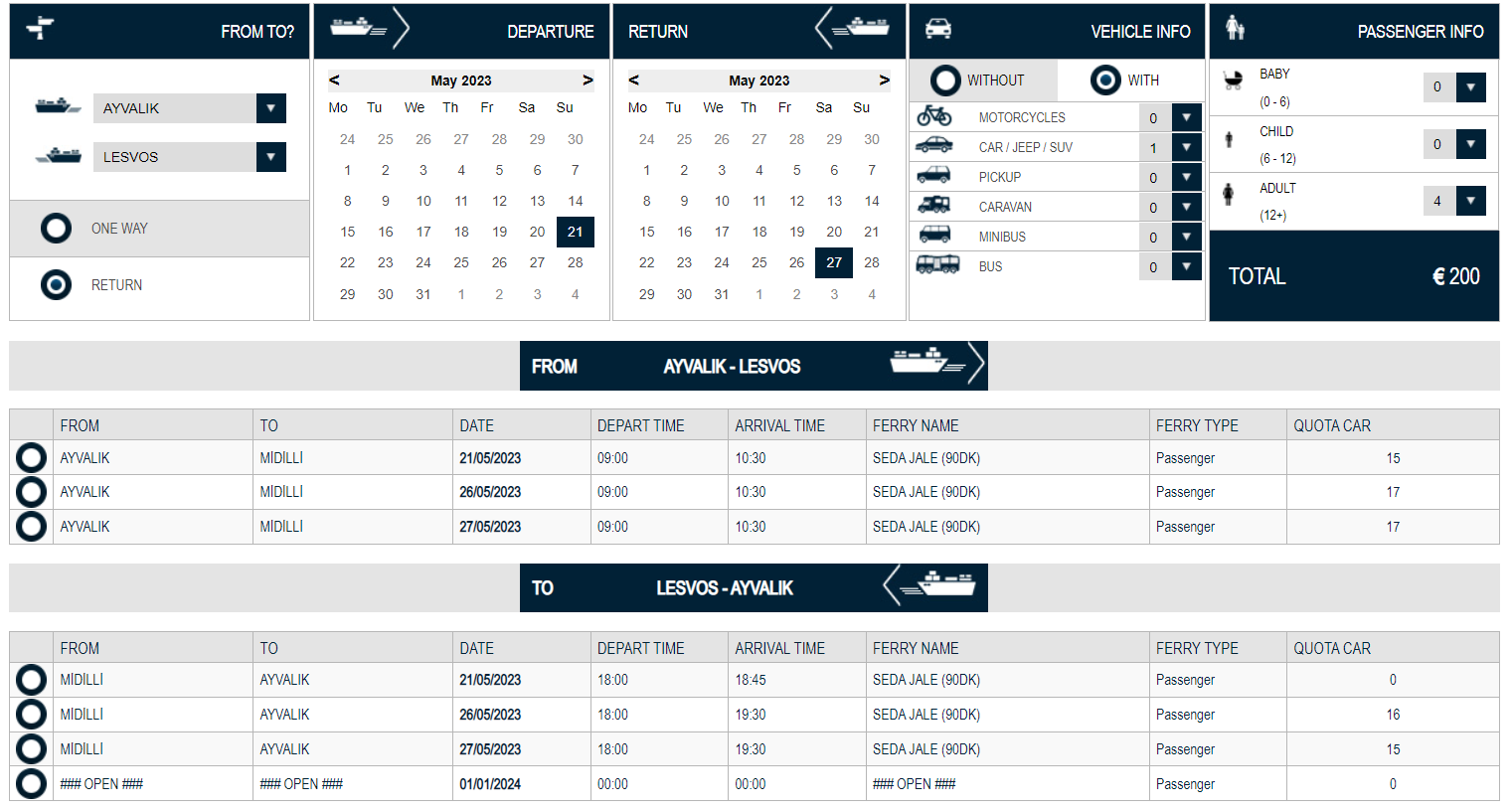Open the Adult passenger count dropdown
Viewport: 1512px width, 811px height.
1470,201
